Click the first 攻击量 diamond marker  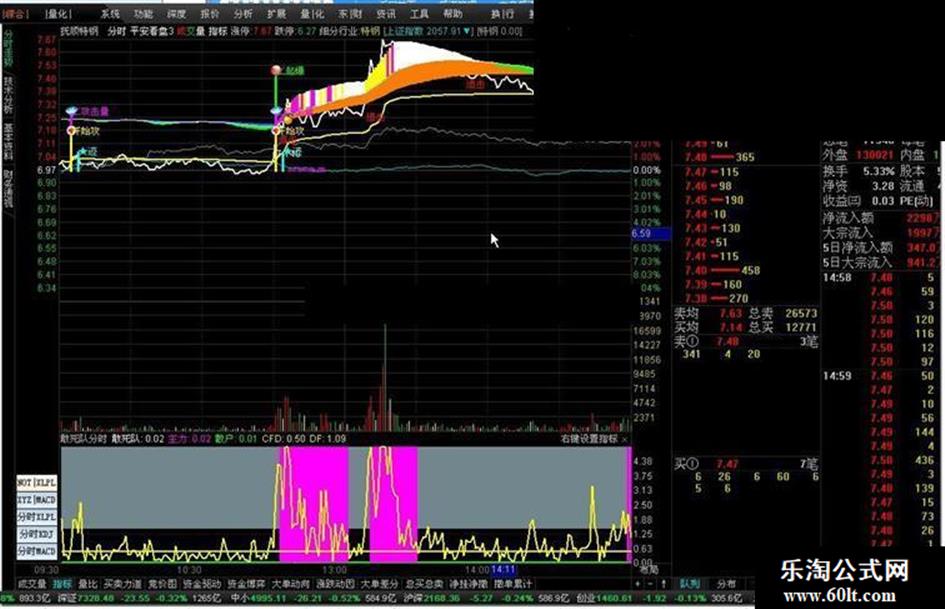72,111
